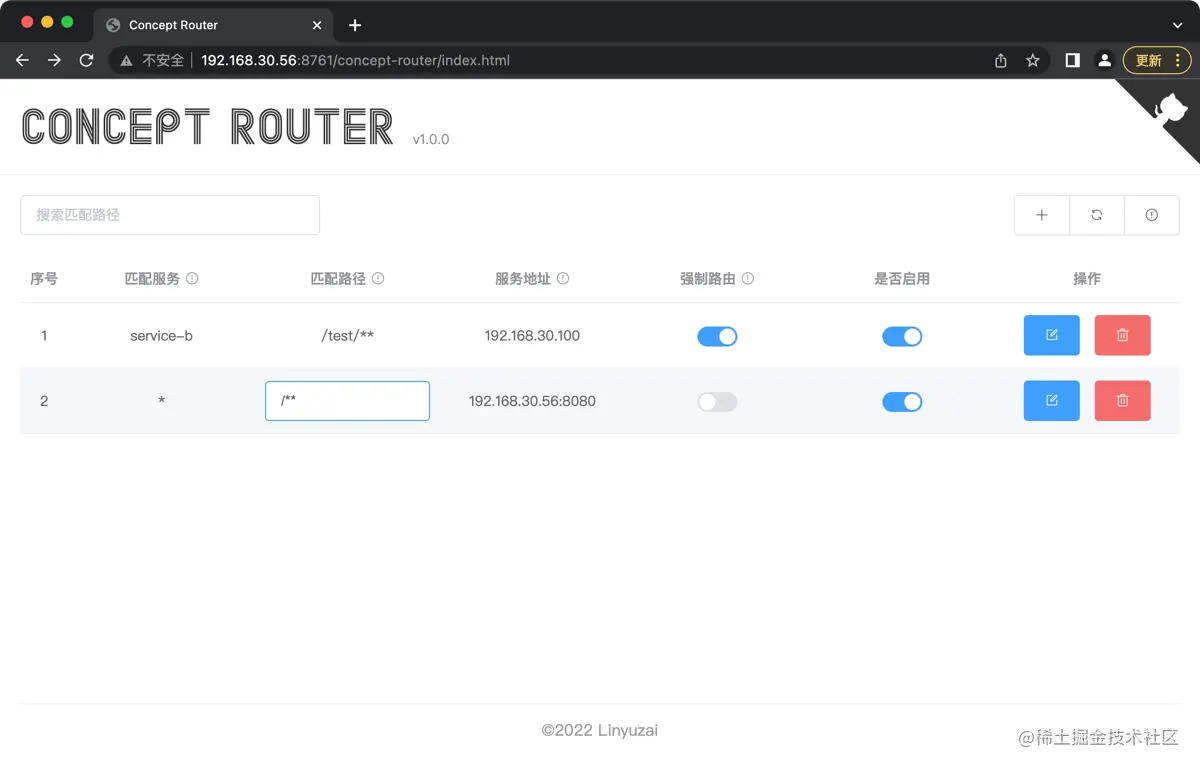Open the browser profile avatar
The width and height of the screenshot is (1200, 769).
coord(1104,60)
